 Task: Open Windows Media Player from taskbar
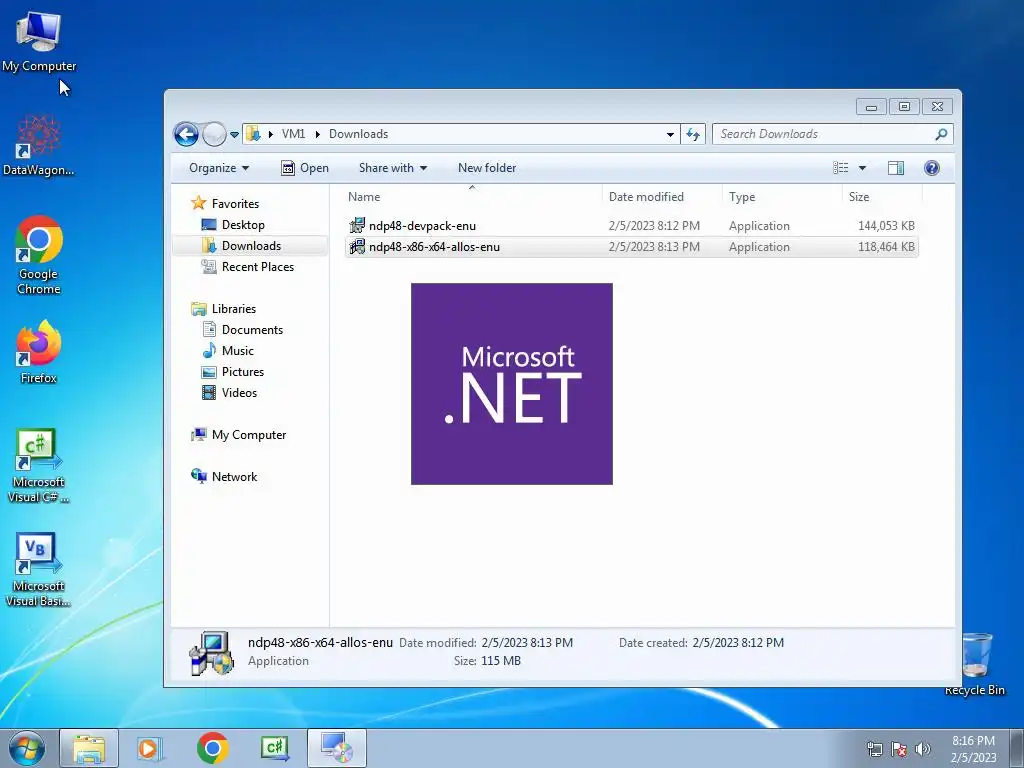coord(150,748)
